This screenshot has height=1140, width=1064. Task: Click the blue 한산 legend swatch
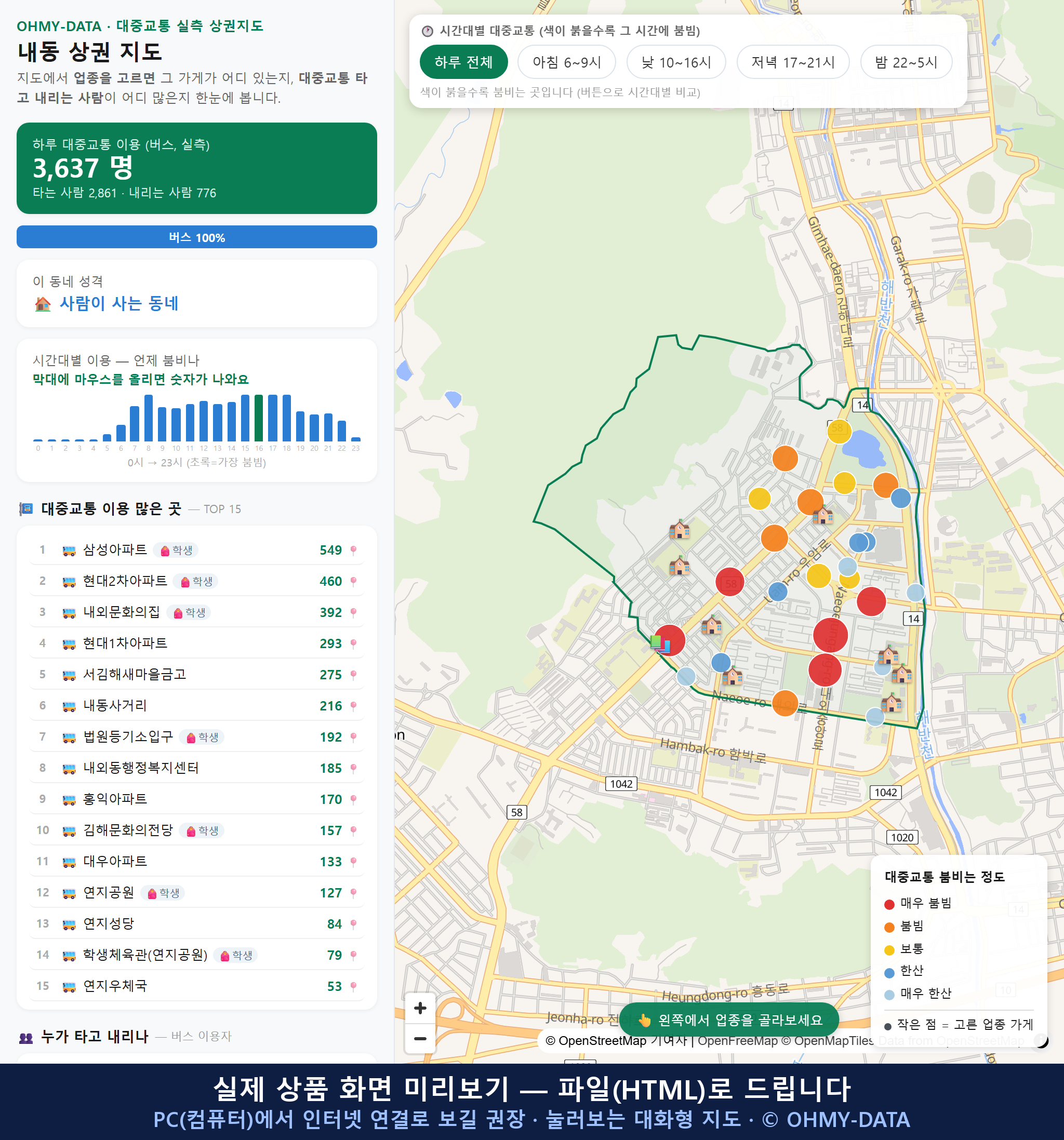pyautogui.click(x=889, y=973)
